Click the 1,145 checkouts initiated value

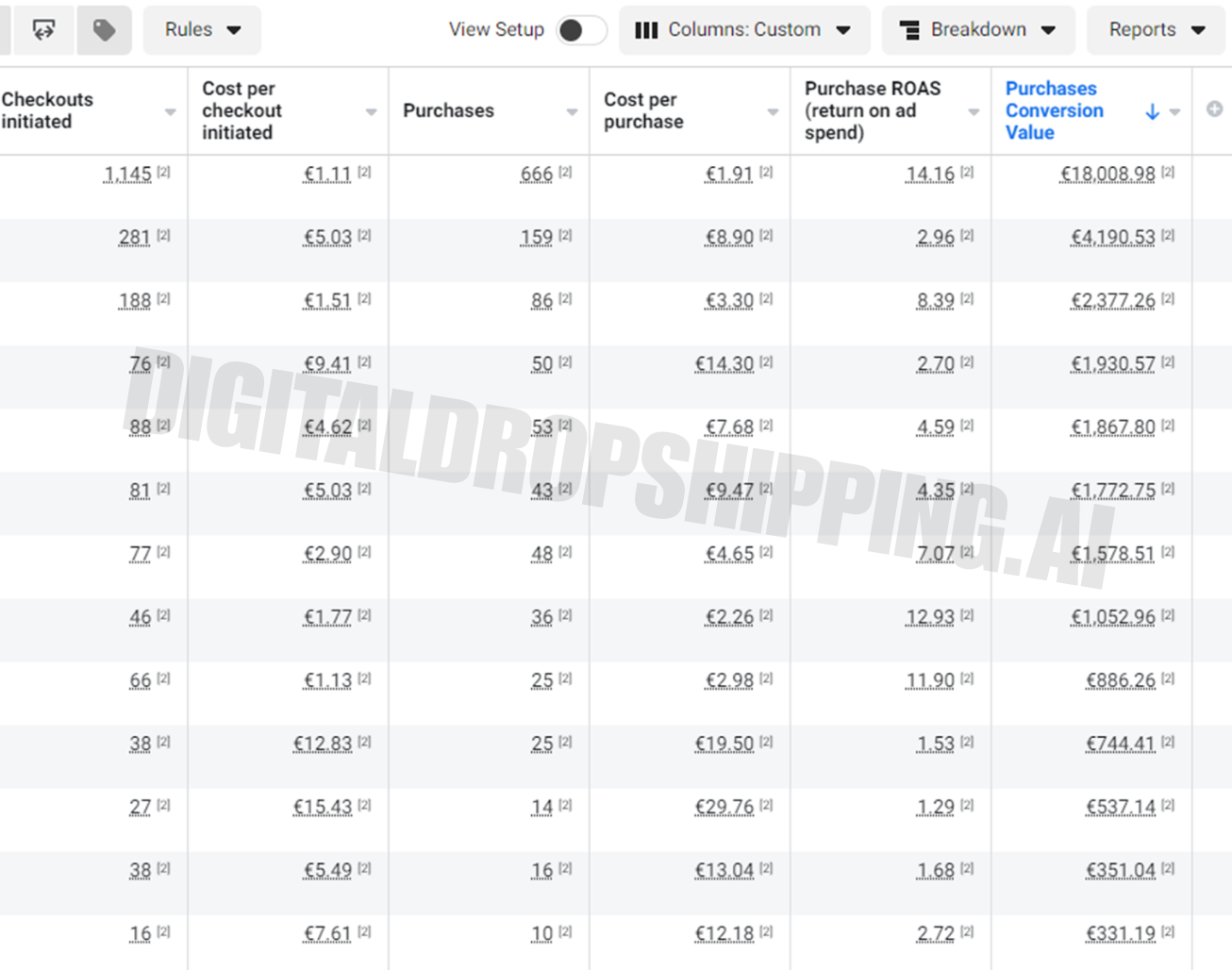[x=127, y=175]
